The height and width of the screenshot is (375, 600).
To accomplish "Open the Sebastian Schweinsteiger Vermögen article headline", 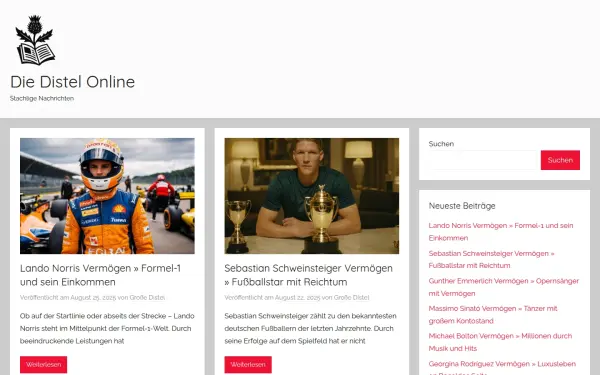I will click(308, 275).
